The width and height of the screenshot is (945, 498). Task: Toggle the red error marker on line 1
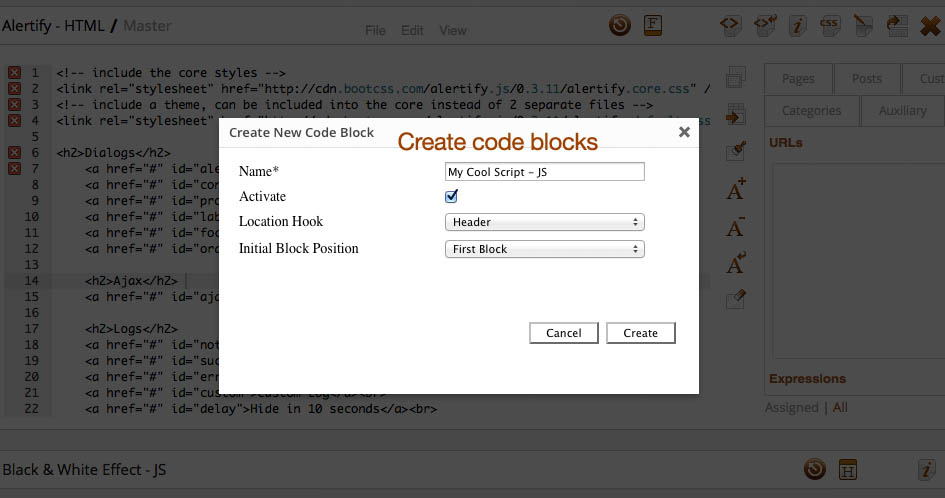click(14, 73)
